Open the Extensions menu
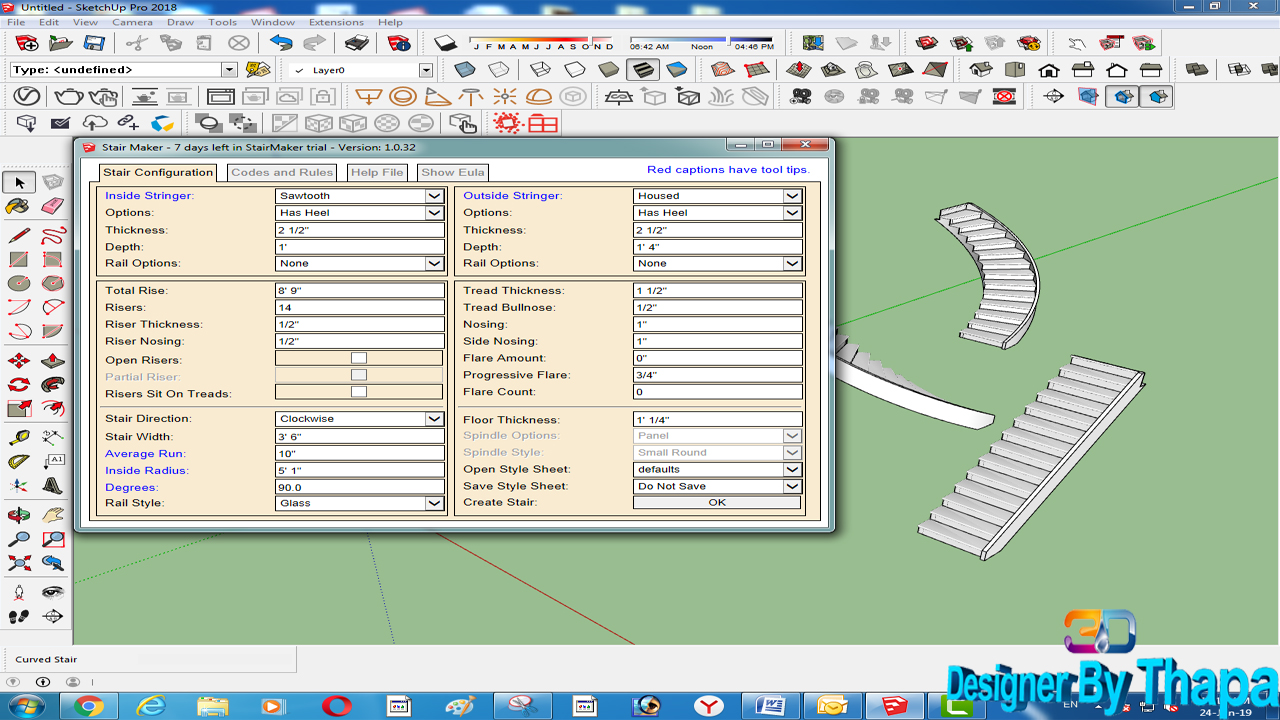This screenshot has height=720, width=1280. tap(336, 22)
